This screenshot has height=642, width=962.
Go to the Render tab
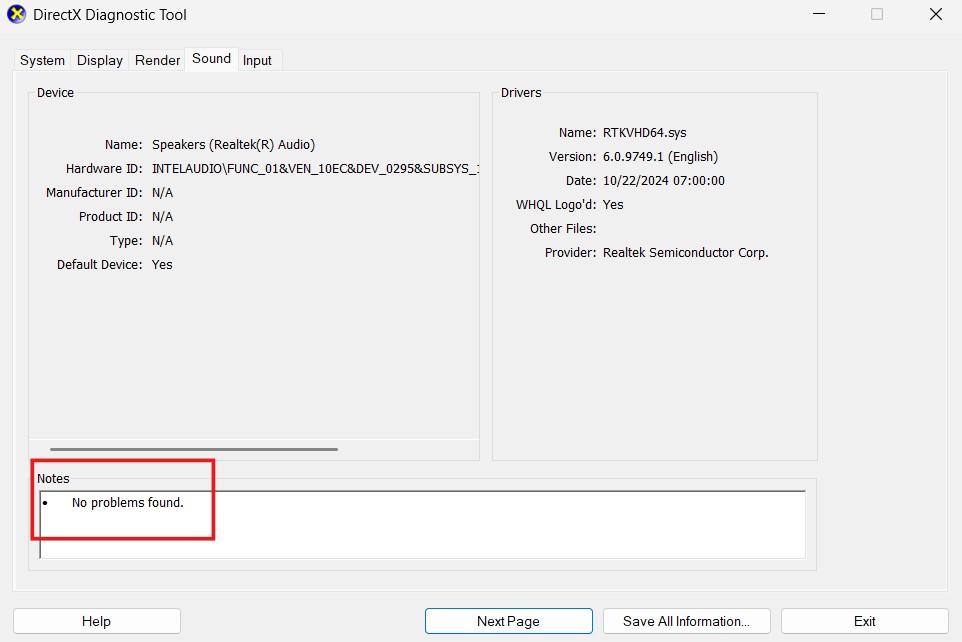158,60
